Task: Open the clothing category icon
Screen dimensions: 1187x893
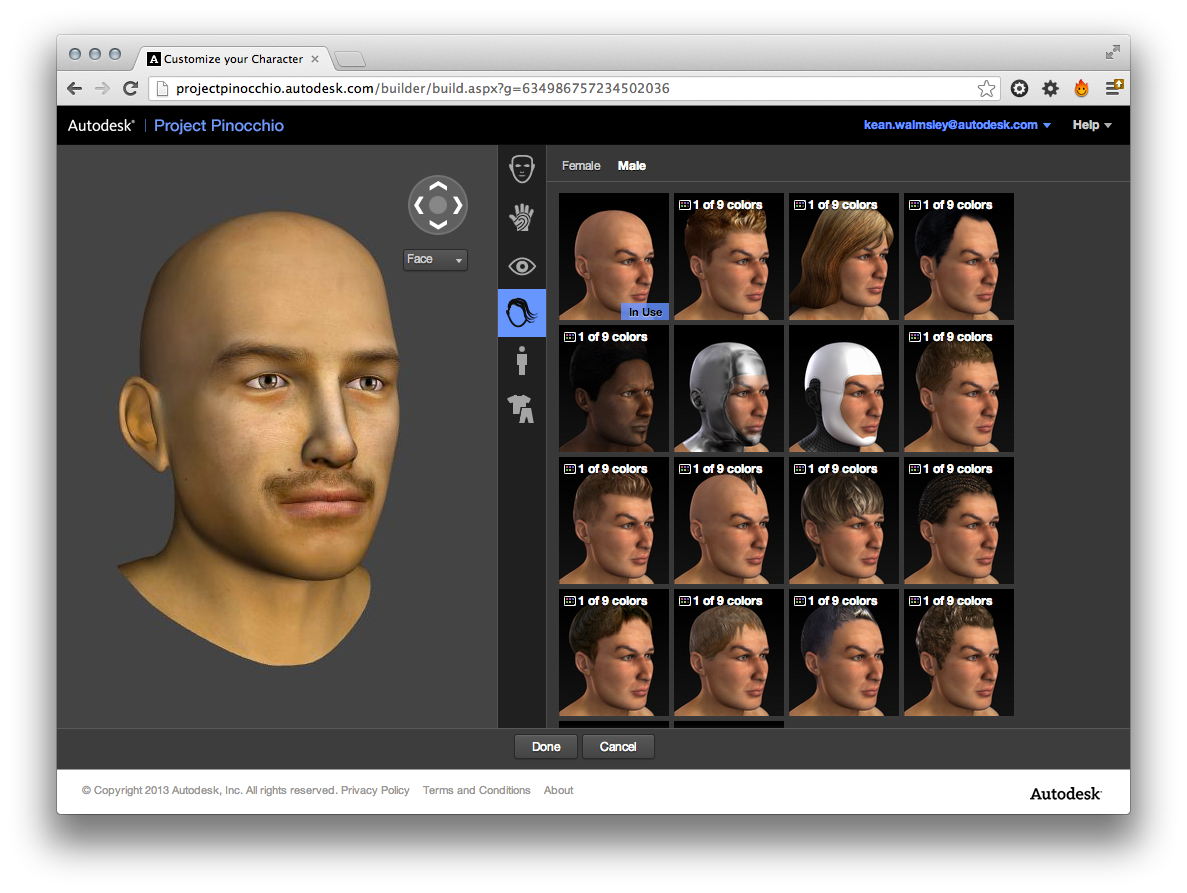Action: [x=521, y=407]
